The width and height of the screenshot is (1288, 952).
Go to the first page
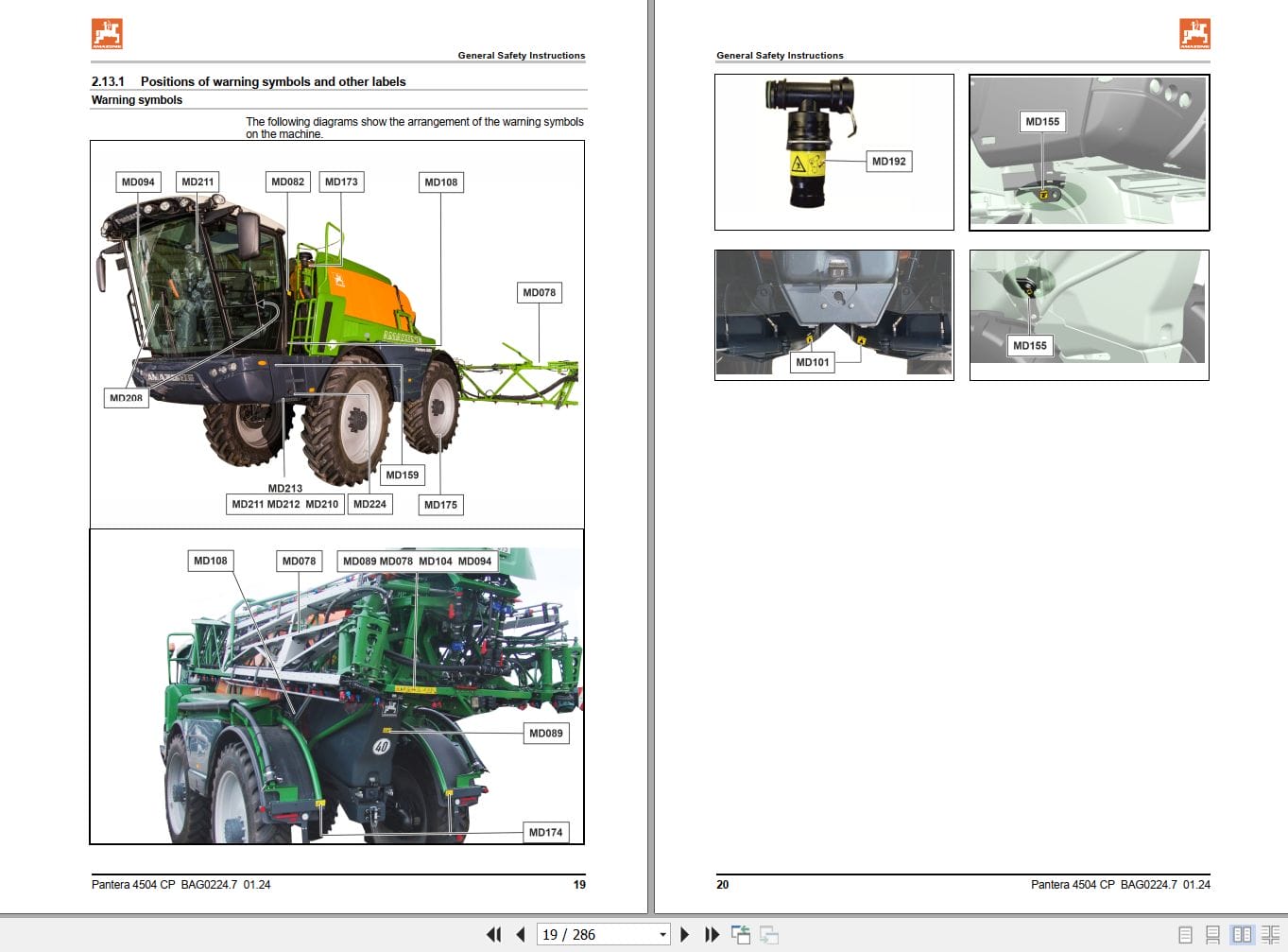tap(493, 934)
